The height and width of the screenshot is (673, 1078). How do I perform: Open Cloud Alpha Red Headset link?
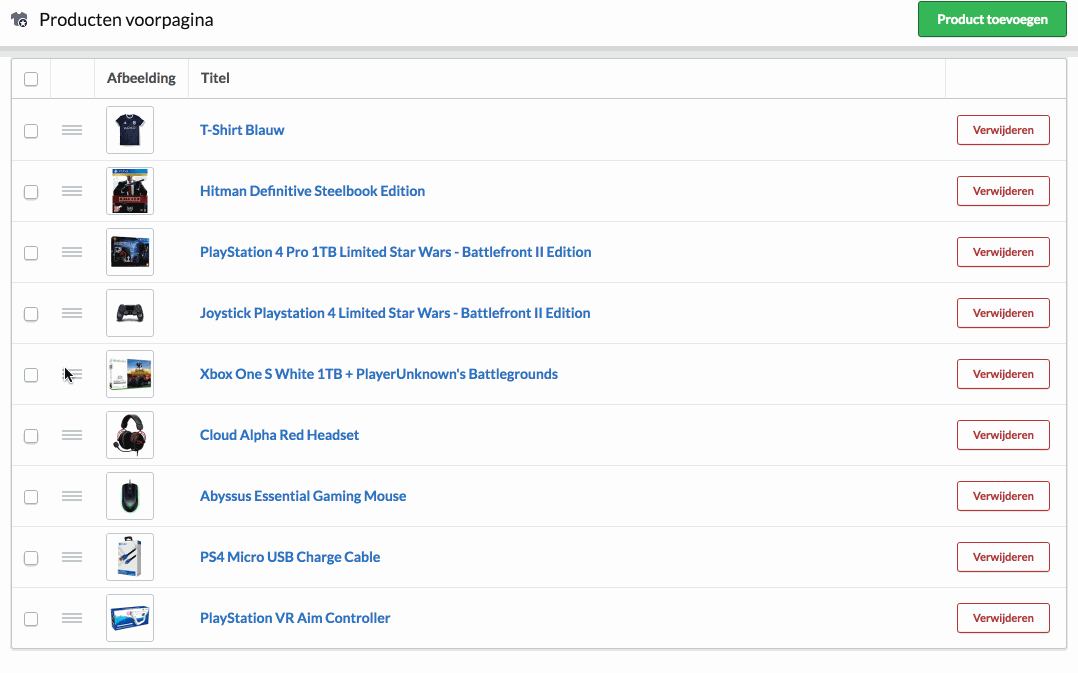click(x=279, y=435)
